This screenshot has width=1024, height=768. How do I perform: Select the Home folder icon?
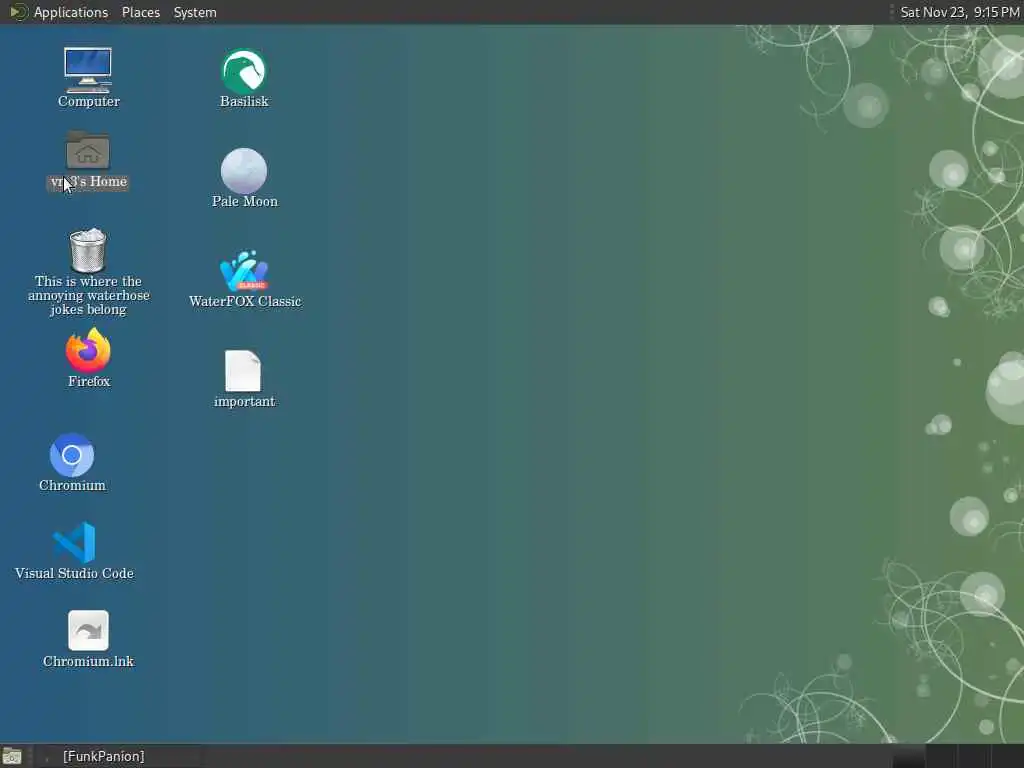pyautogui.click(x=88, y=151)
